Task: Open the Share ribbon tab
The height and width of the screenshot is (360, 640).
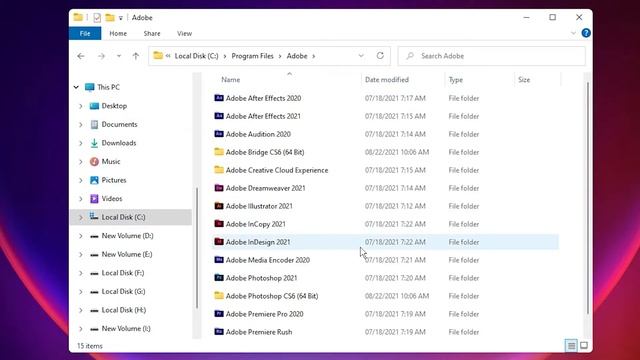Action: pyautogui.click(x=152, y=33)
